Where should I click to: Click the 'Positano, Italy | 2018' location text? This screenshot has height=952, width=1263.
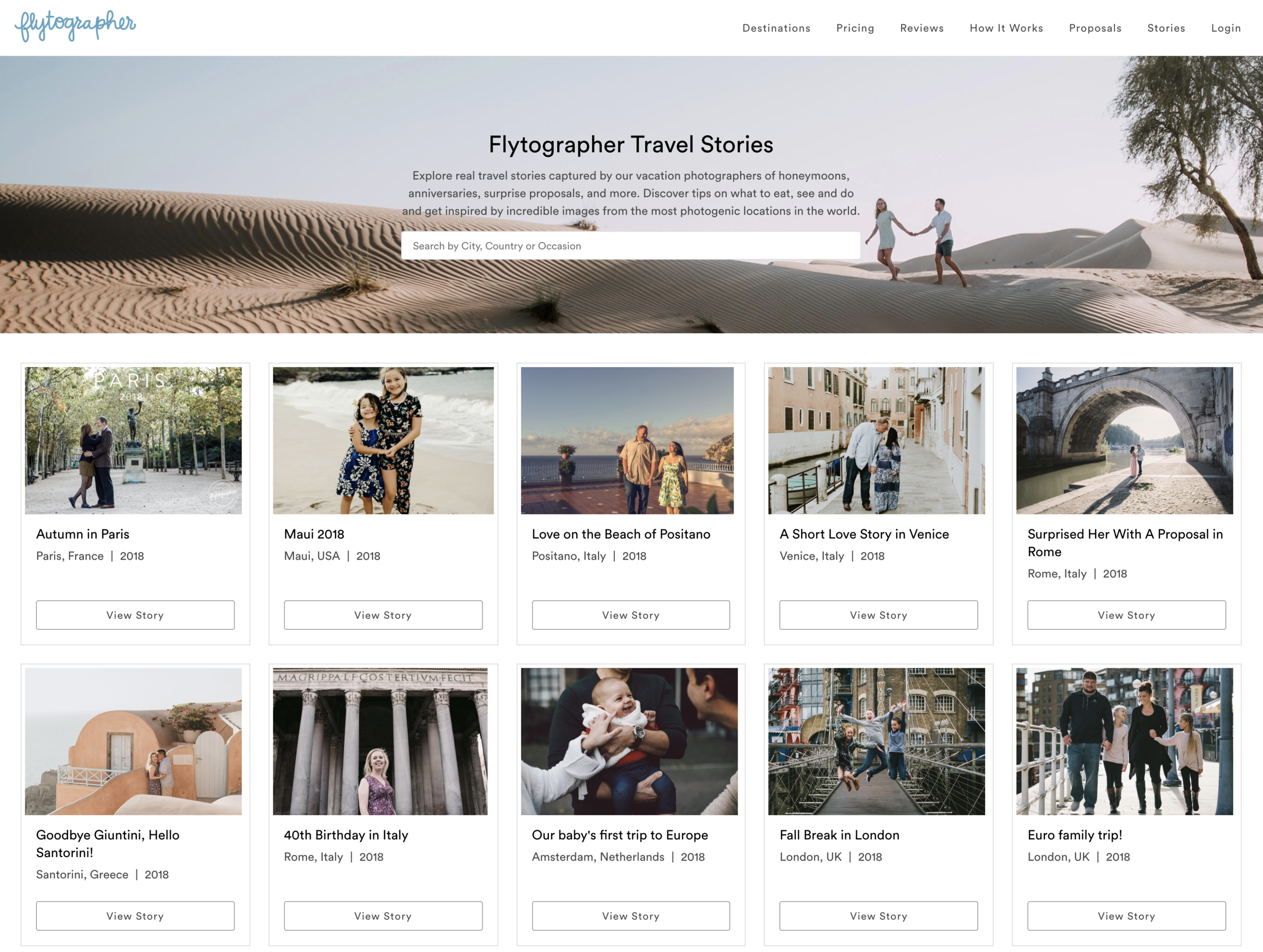click(x=589, y=556)
